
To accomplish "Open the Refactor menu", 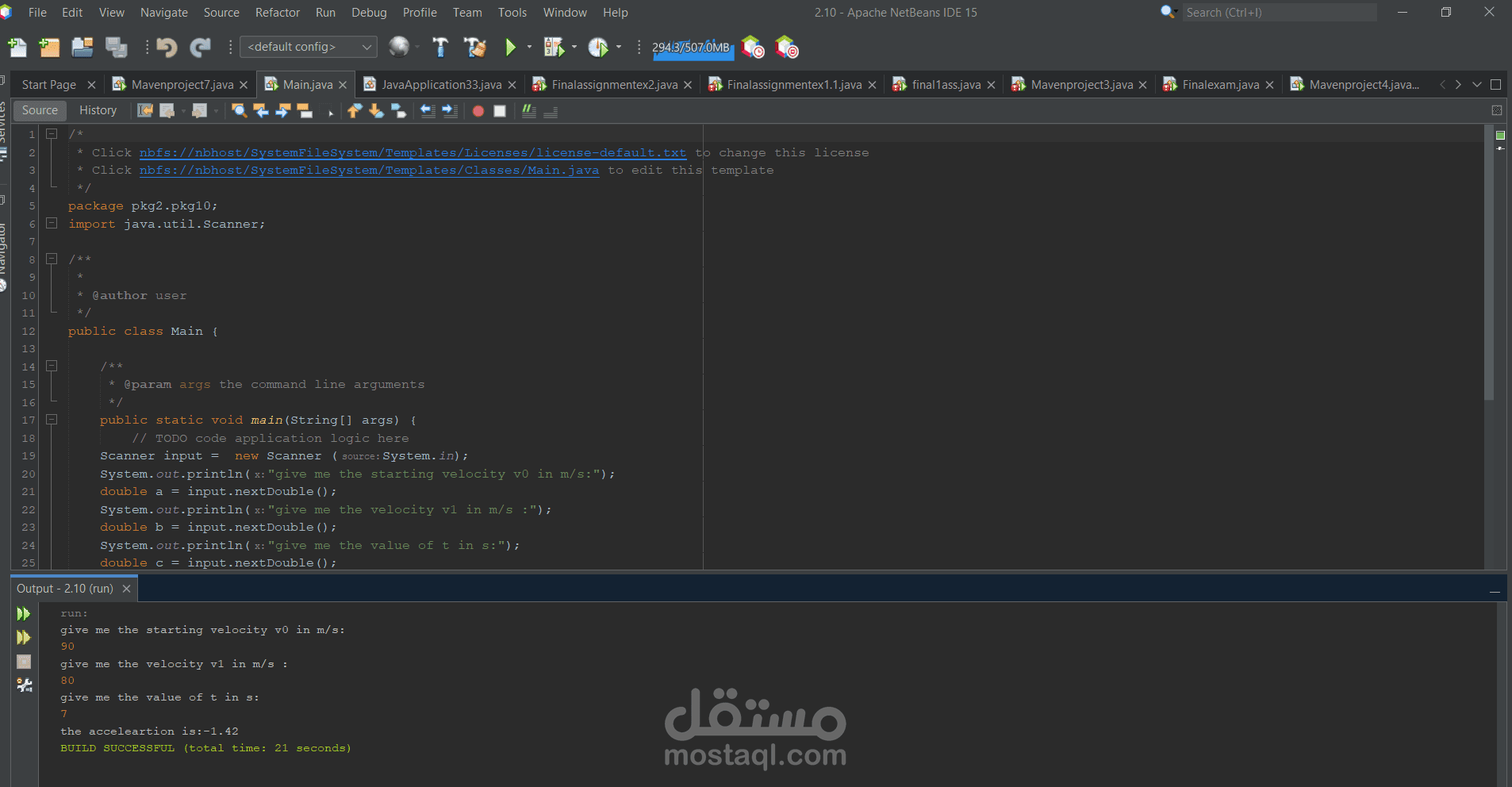I will [278, 12].
